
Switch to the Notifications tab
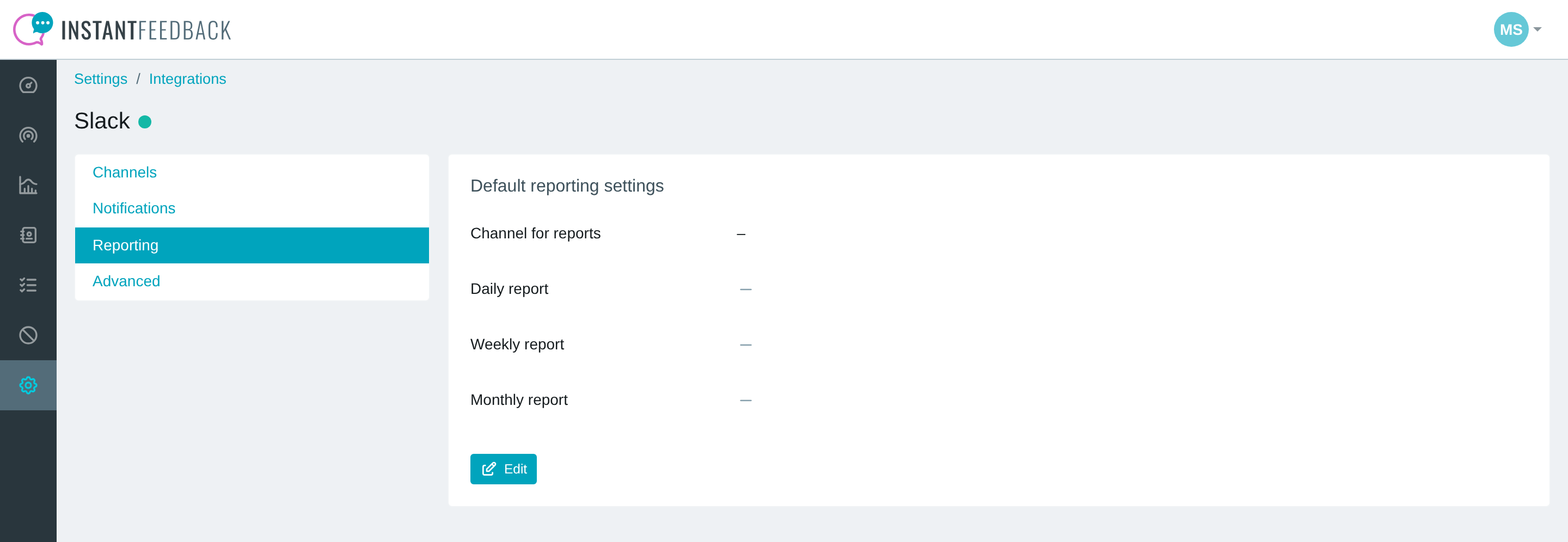(x=252, y=208)
